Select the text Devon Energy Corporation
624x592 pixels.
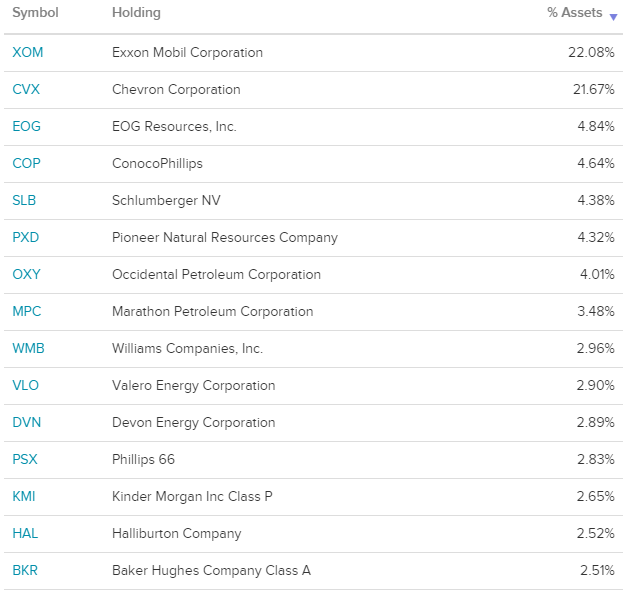[x=194, y=423]
